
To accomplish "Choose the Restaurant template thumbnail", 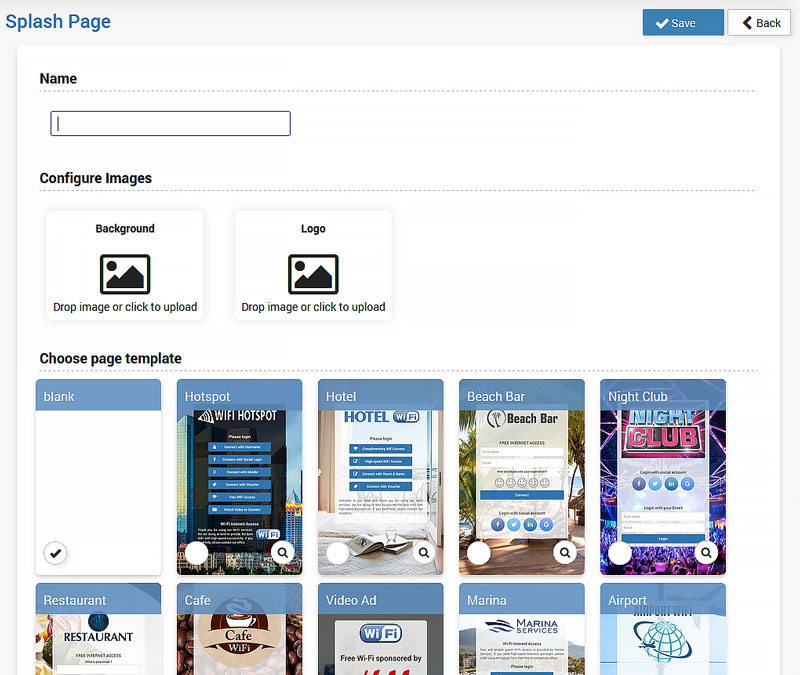I will click(x=98, y=629).
